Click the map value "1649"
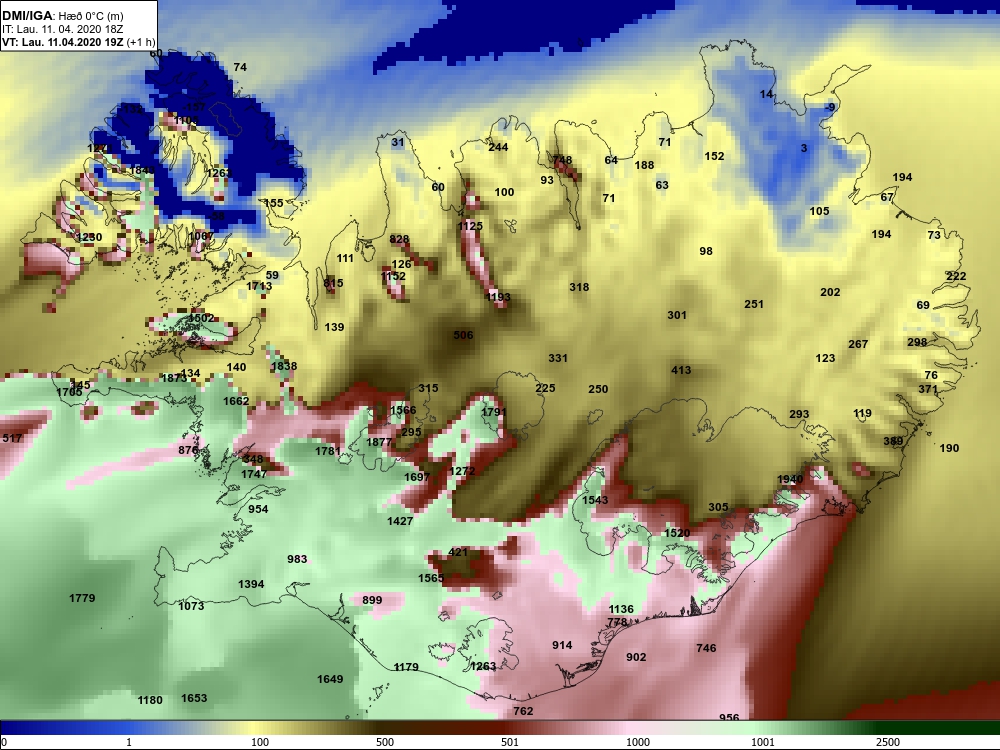This screenshot has height=750, width=1000. (x=330, y=679)
